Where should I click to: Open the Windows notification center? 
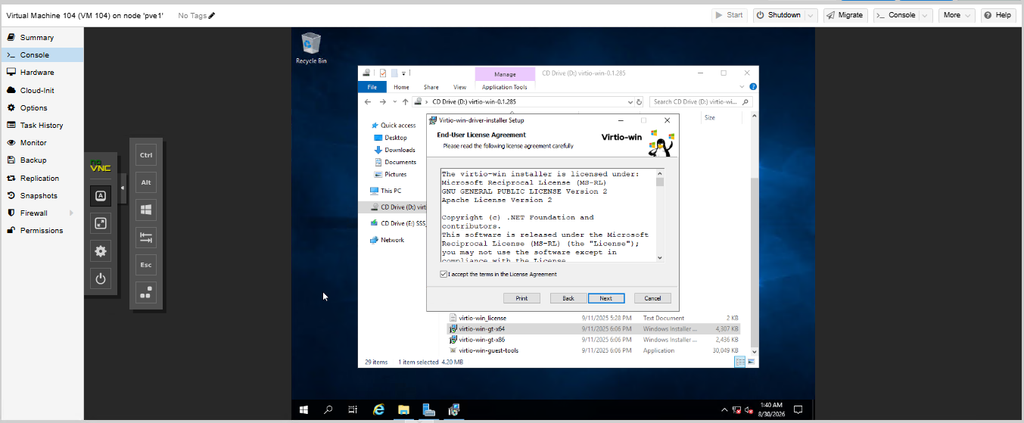(797, 410)
